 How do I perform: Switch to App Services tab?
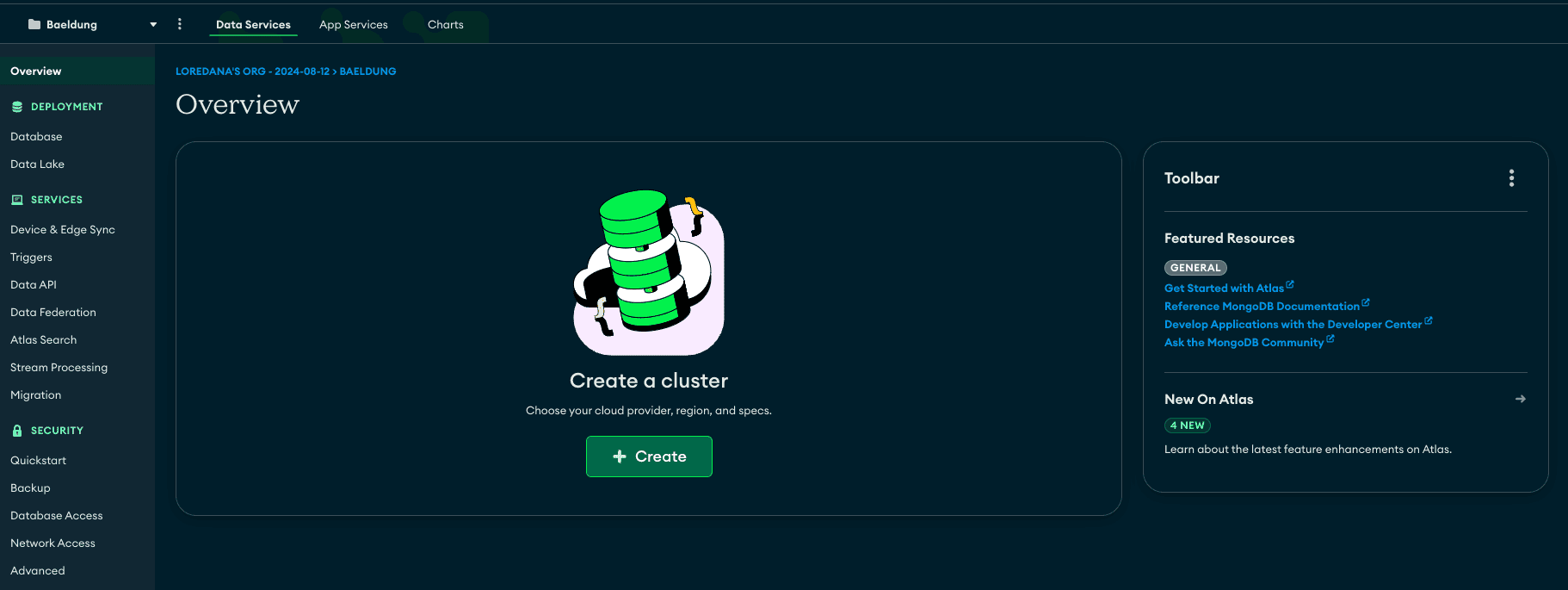(x=354, y=24)
